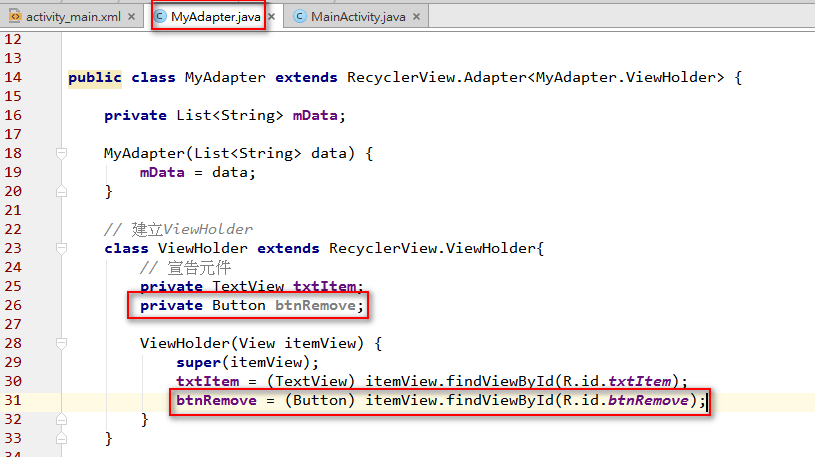Switch to the activity_main.xml tab

[x=74, y=17]
